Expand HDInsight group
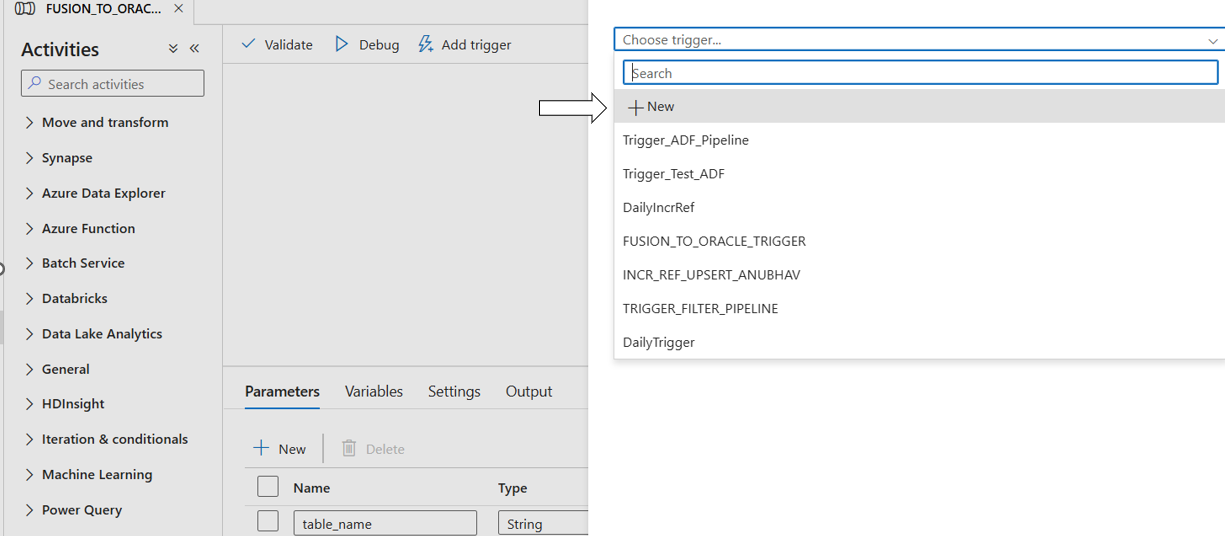1225x536 pixels. (73, 404)
